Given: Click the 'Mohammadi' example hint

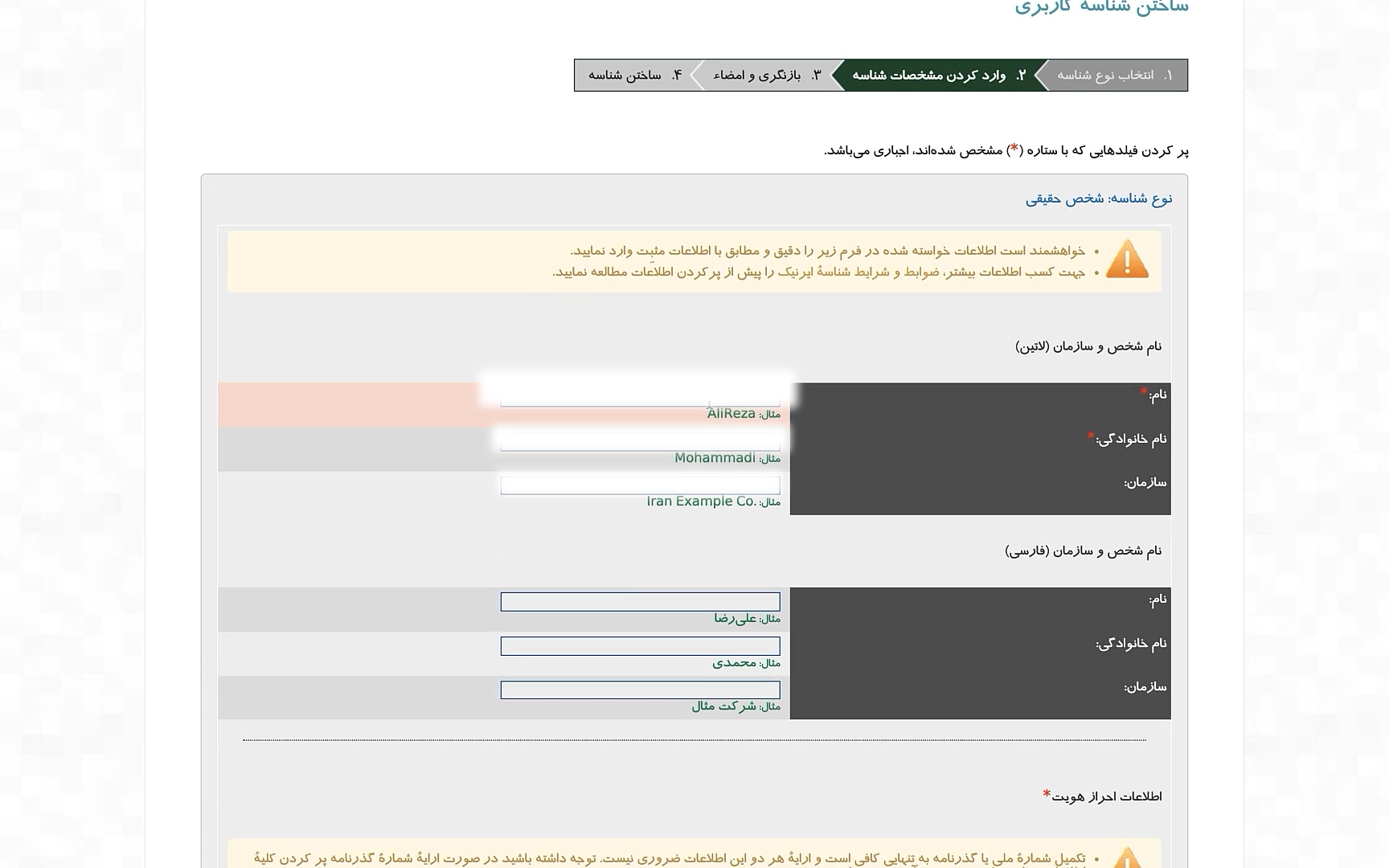Looking at the screenshot, I should [715, 458].
